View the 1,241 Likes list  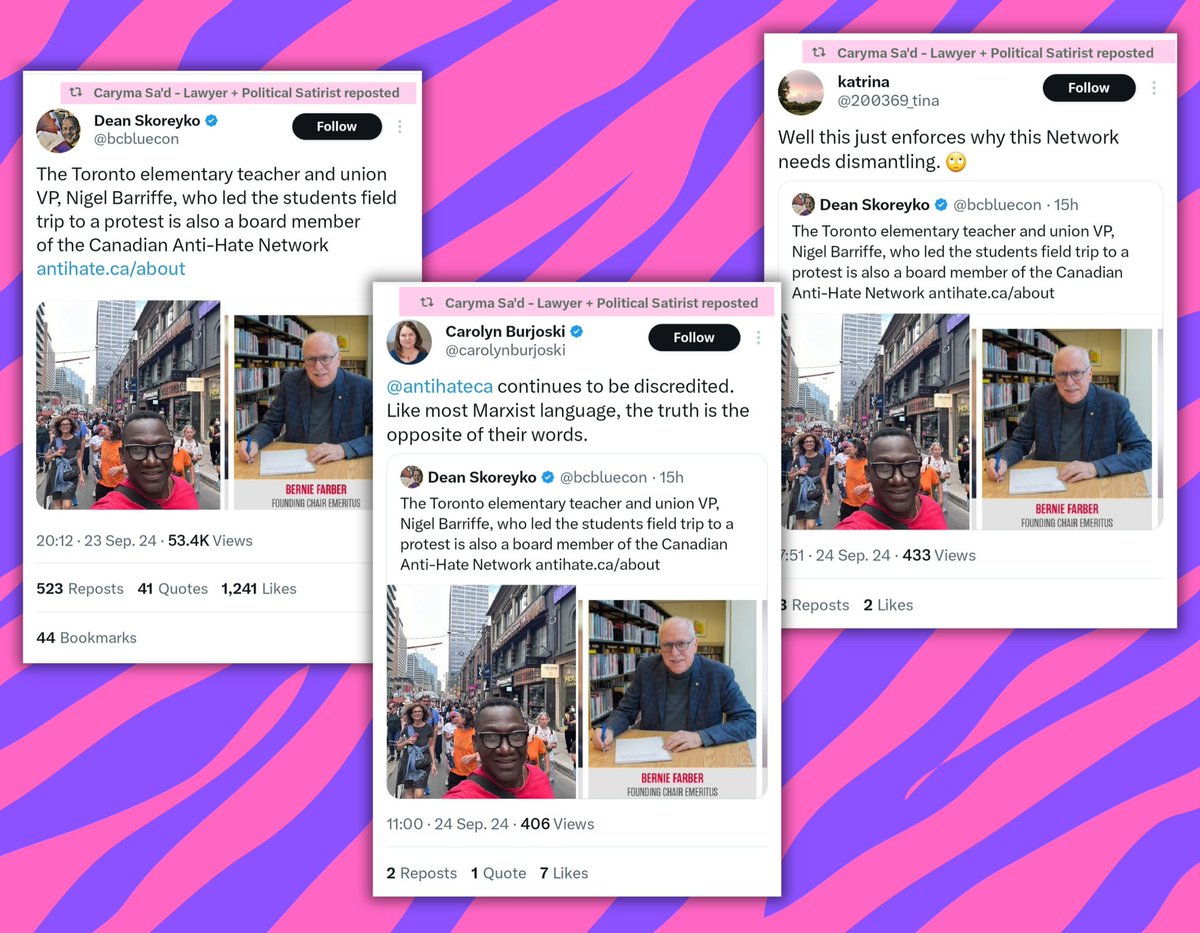(x=259, y=589)
